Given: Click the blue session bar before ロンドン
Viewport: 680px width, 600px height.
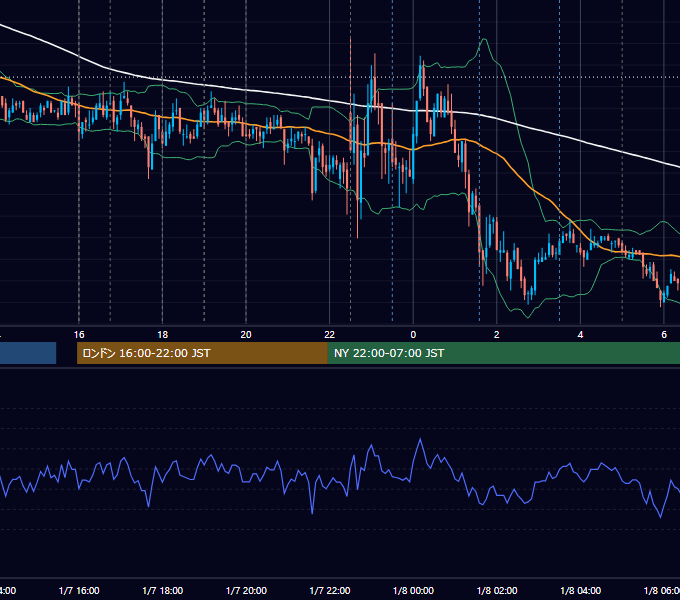Looking at the screenshot, I should click(x=28, y=353).
